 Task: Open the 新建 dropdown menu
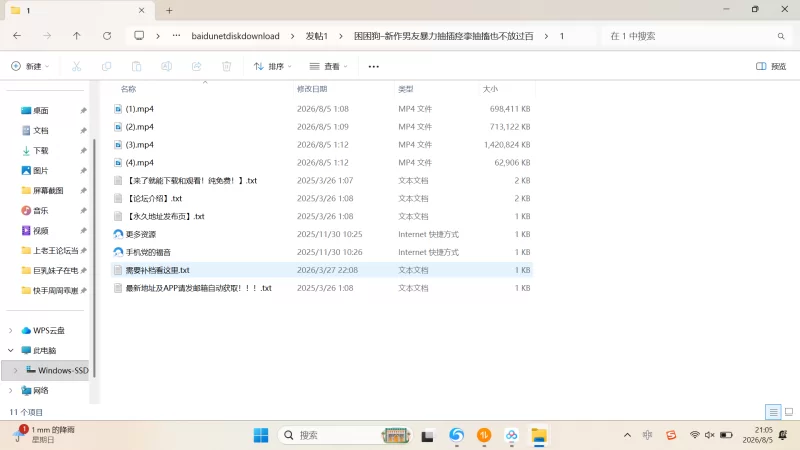coord(30,66)
